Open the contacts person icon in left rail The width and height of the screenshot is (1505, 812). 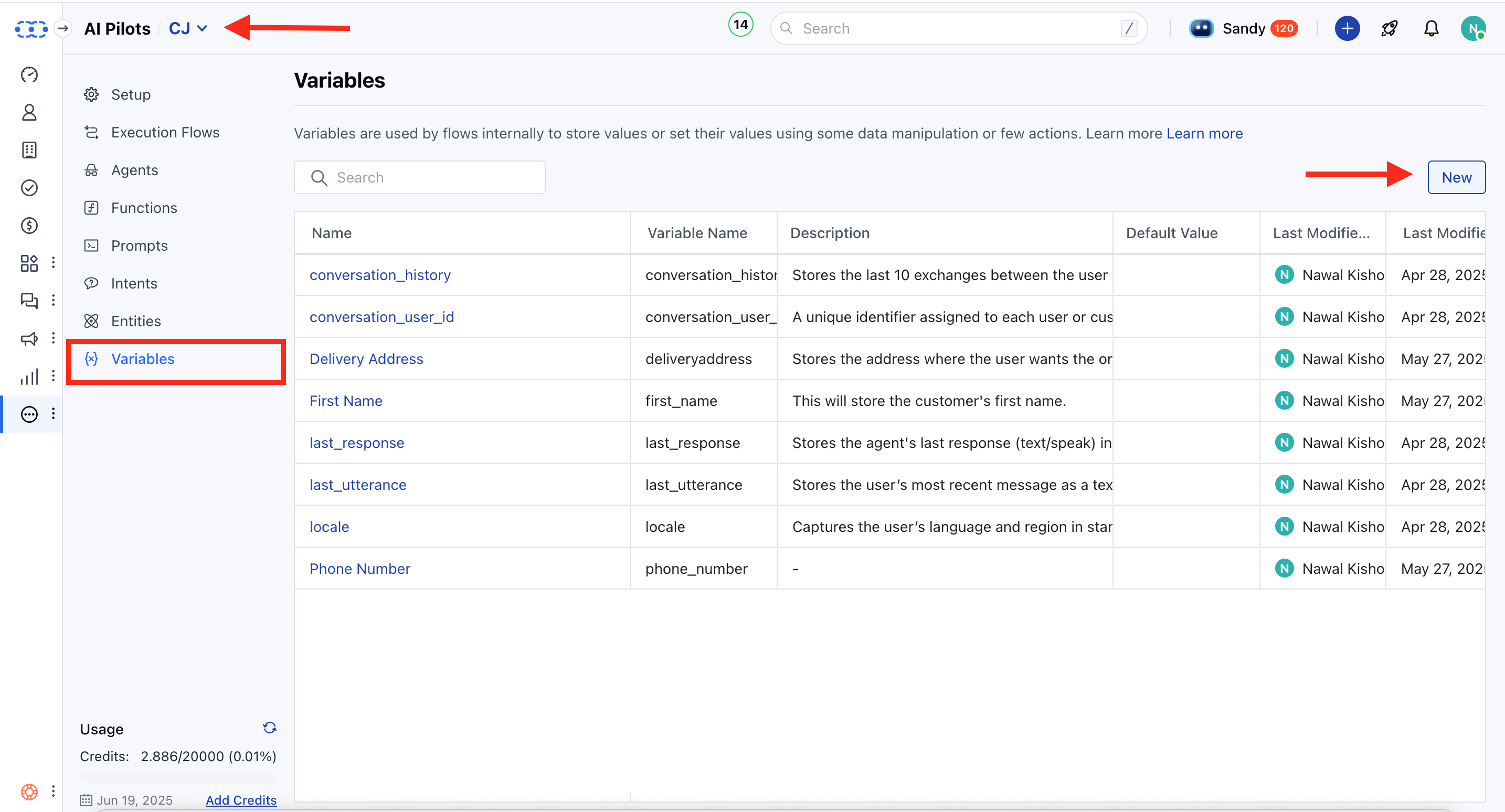click(29, 112)
